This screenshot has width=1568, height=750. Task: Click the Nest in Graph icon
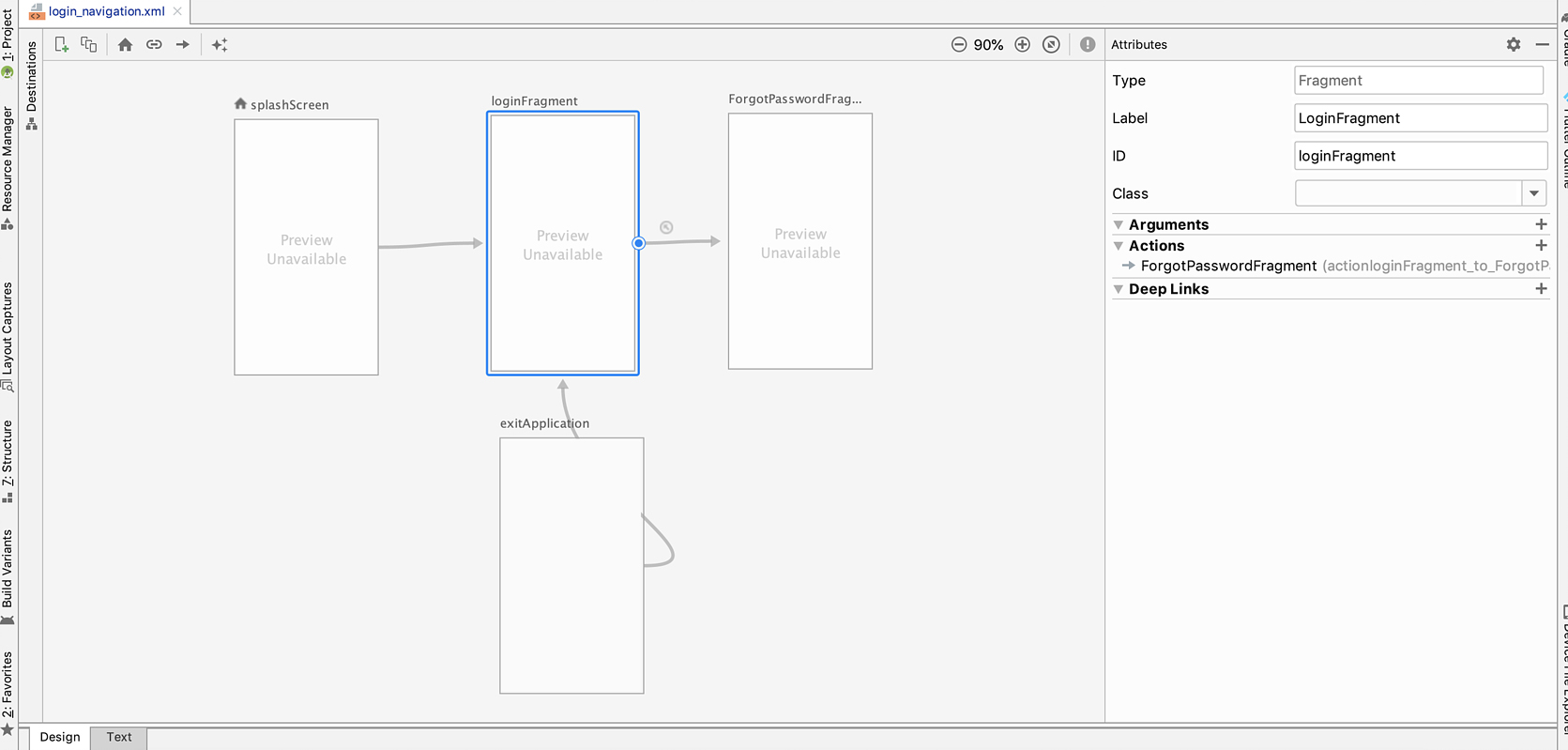tap(89, 44)
